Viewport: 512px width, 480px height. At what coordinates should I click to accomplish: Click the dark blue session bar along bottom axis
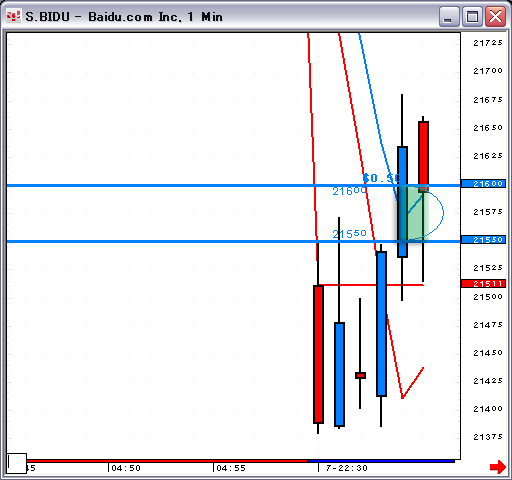point(381,461)
